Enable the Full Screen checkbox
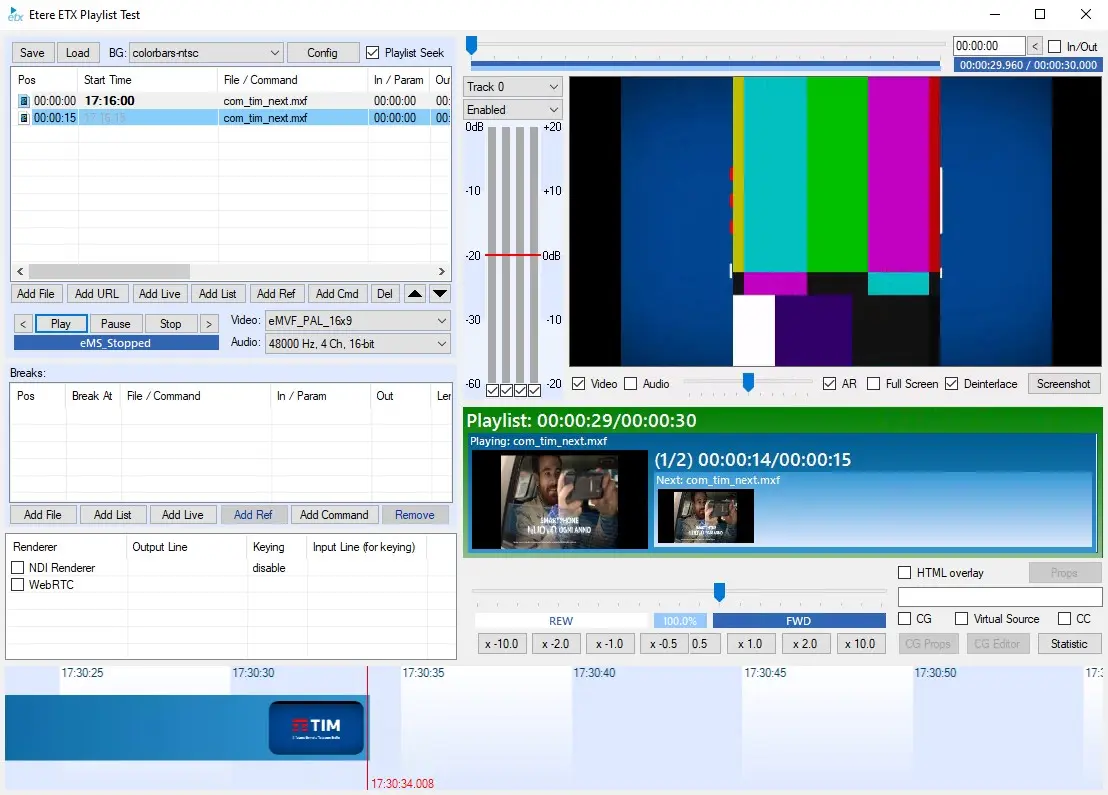This screenshot has width=1108, height=795. (874, 384)
